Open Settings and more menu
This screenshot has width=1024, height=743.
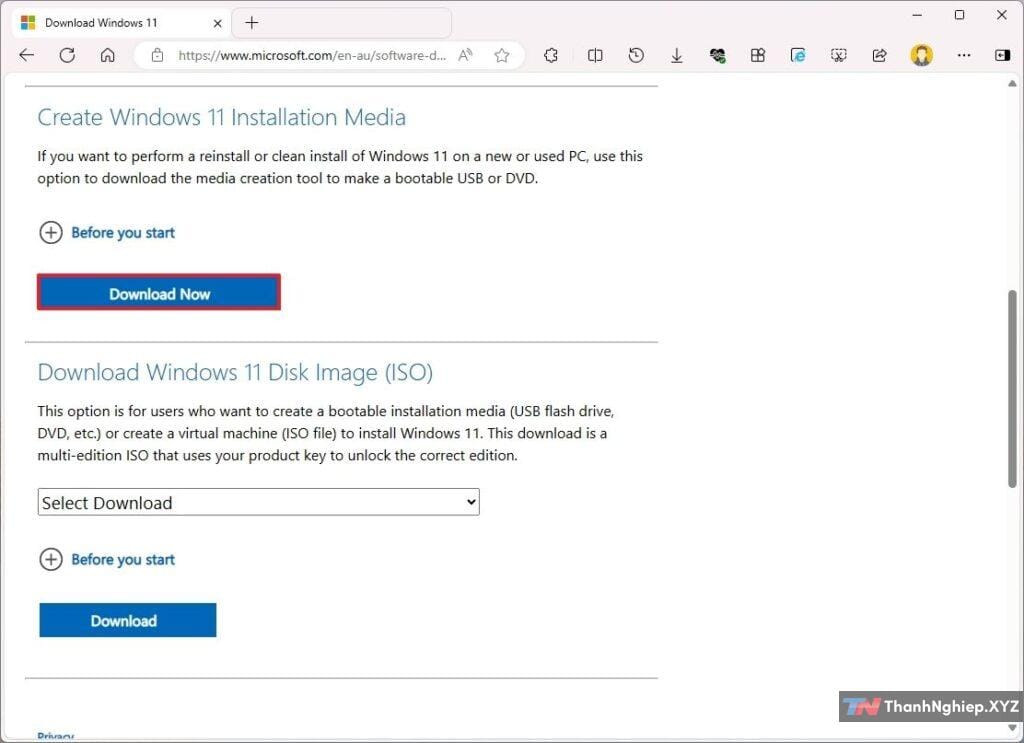(963, 55)
